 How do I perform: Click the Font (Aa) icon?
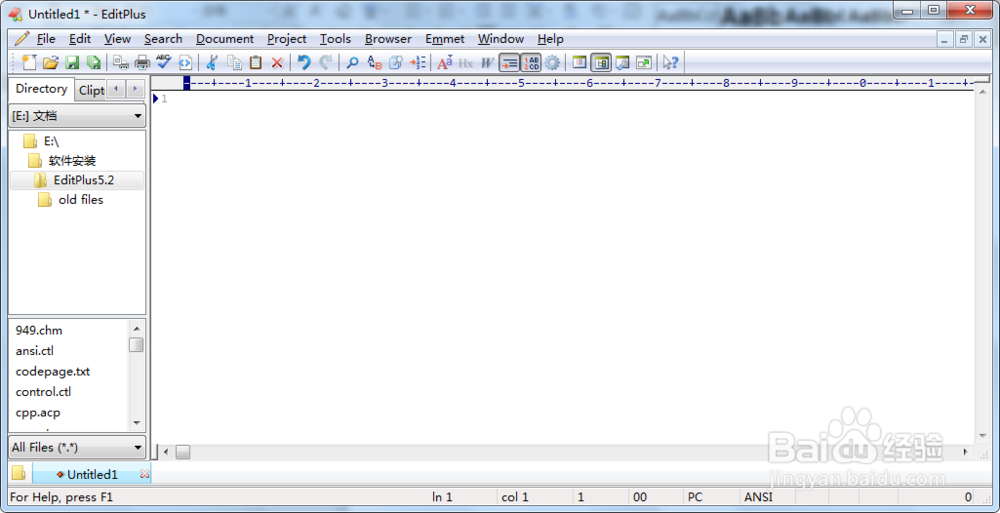[445, 63]
